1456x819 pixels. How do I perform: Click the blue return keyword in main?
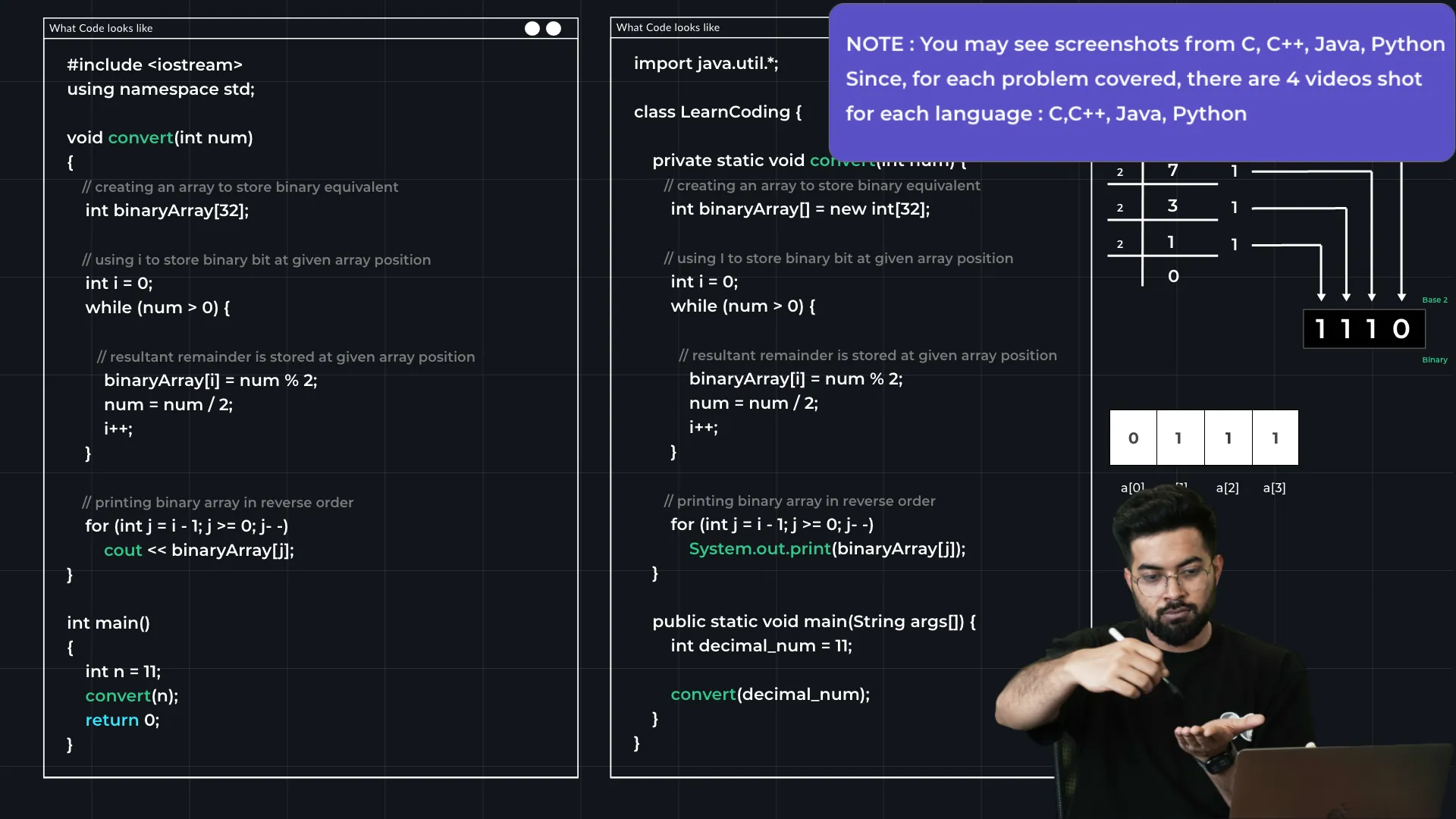pyautogui.click(x=111, y=720)
